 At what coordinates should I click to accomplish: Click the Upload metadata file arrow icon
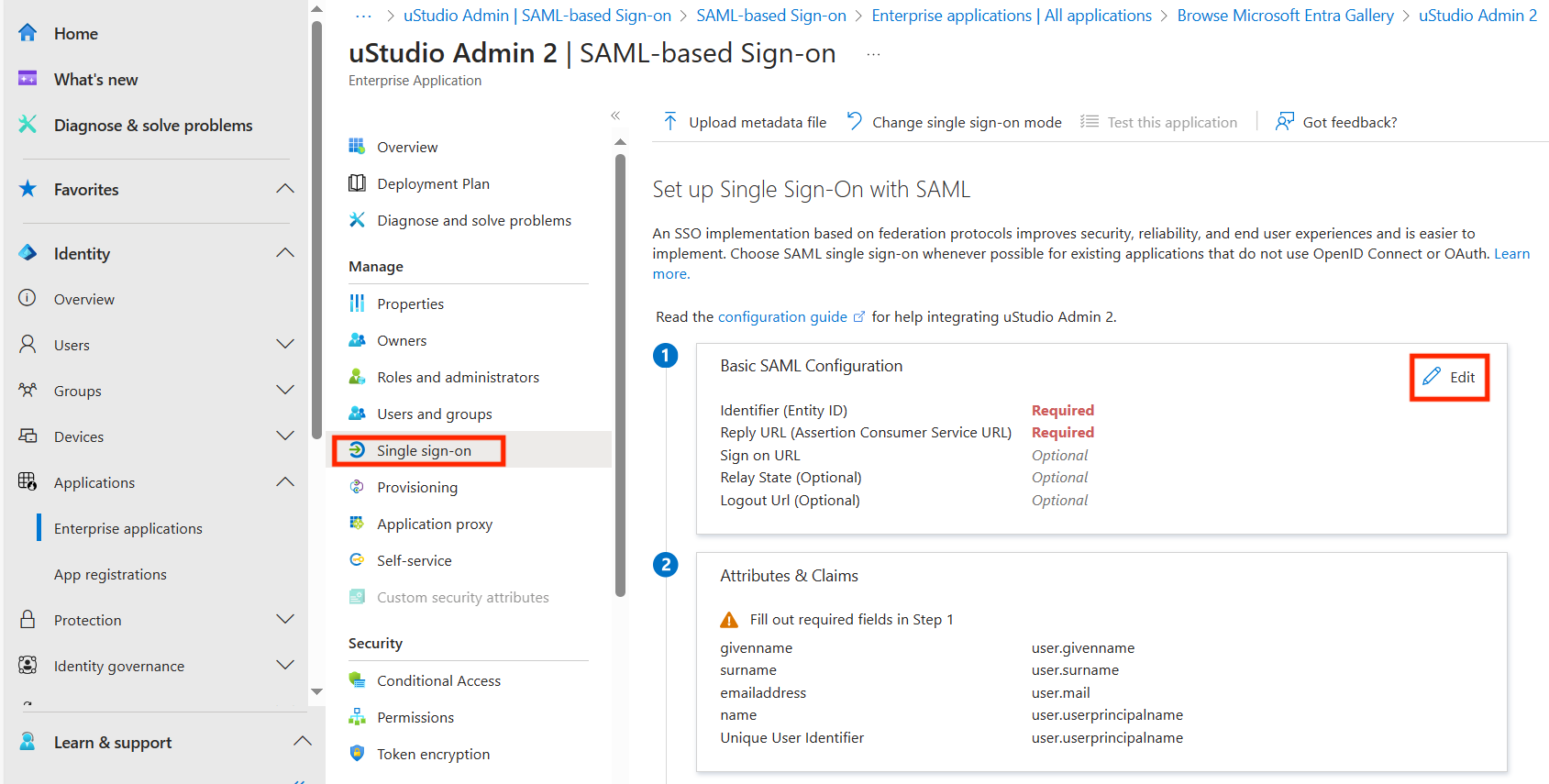670,122
